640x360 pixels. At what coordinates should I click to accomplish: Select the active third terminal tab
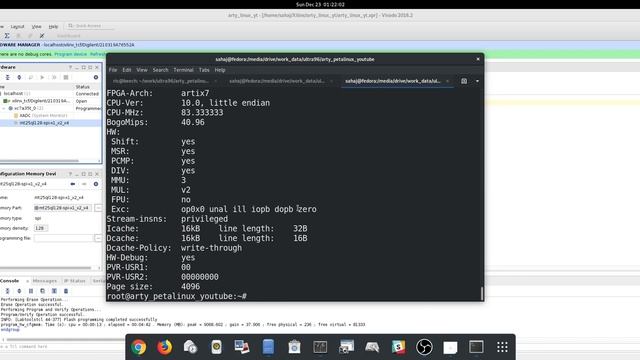(397, 81)
